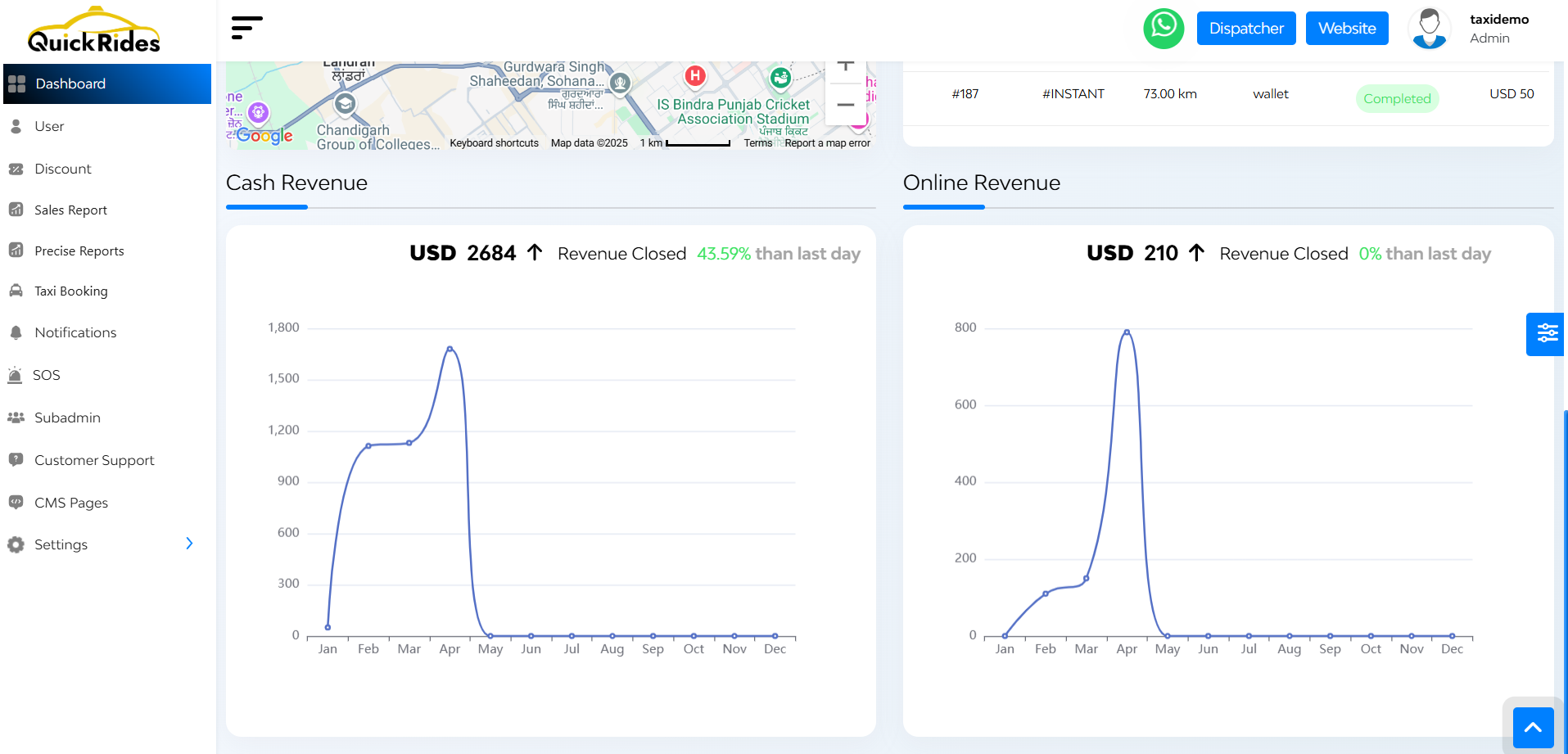Click the CMS Pages code icon
The image size is (1568, 754).
(x=16, y=502)
